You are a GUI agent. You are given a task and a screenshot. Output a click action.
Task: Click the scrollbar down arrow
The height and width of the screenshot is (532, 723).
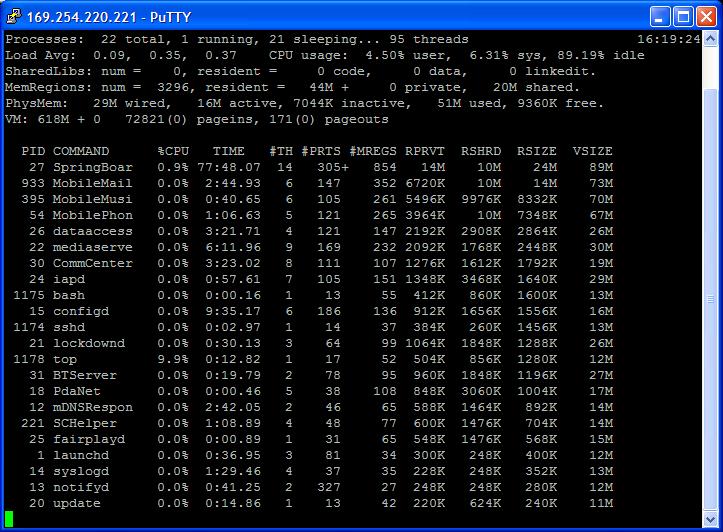[x=710, y=520]
